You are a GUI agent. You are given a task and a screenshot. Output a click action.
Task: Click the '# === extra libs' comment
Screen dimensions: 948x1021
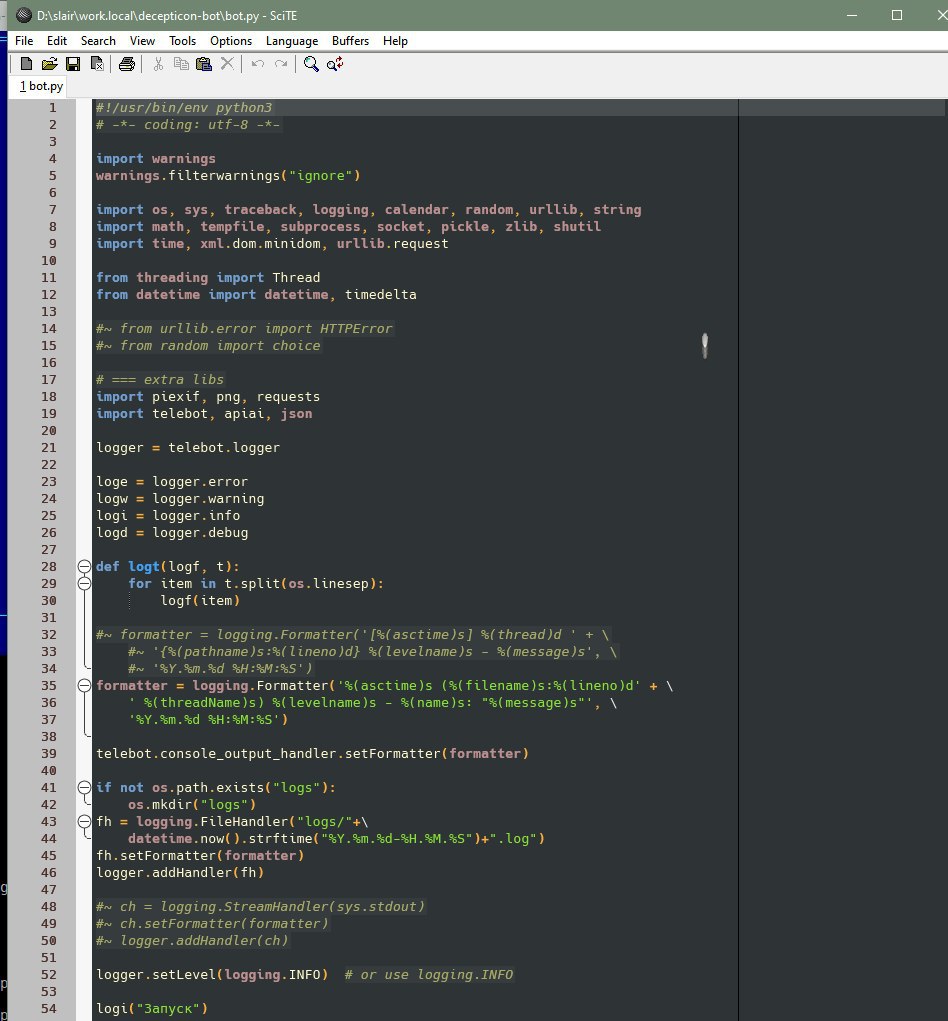click(160, 380)
